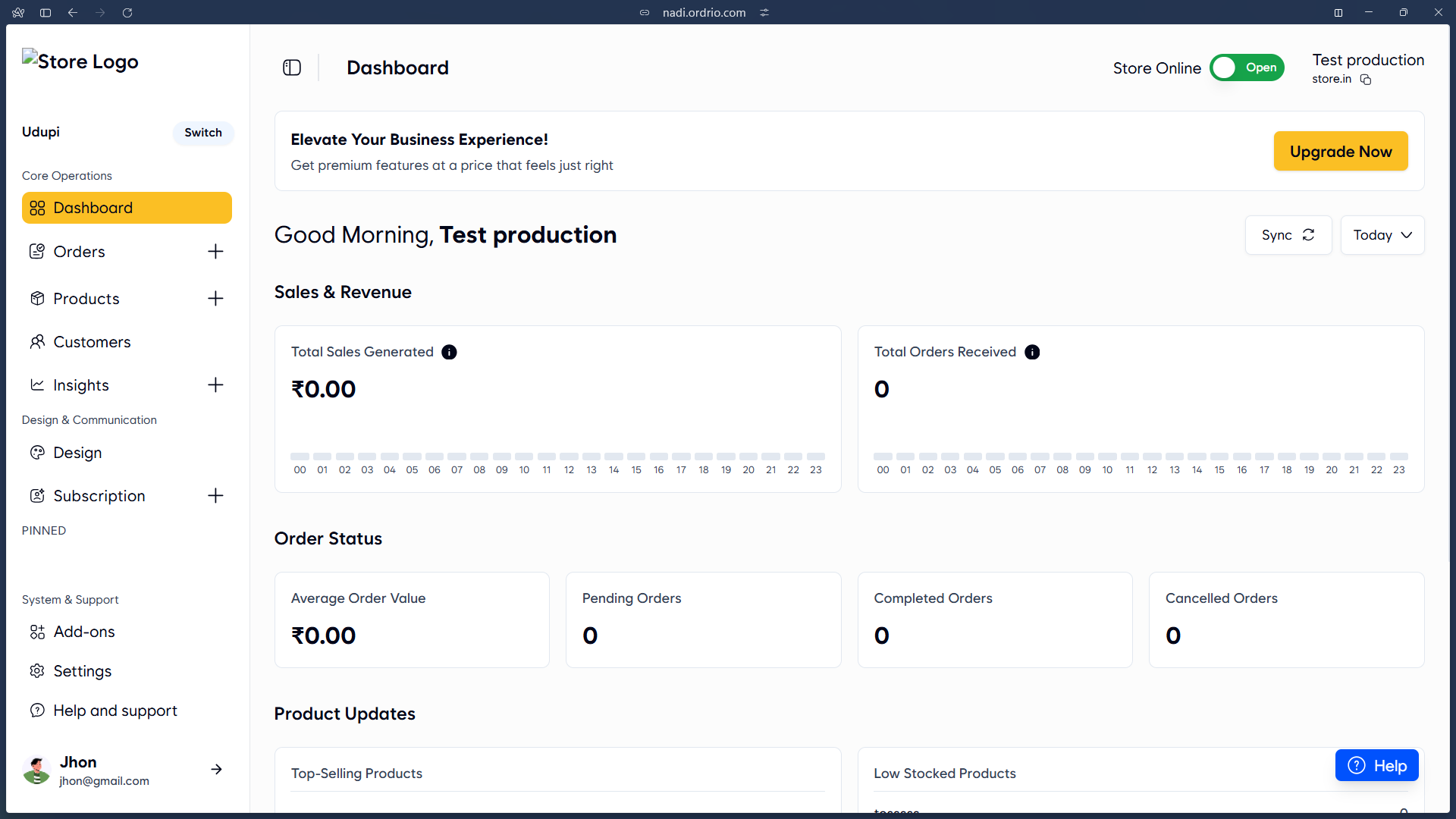1456x819 pixels.
Task: Click the Switch store button
Action: pos(203,133)
